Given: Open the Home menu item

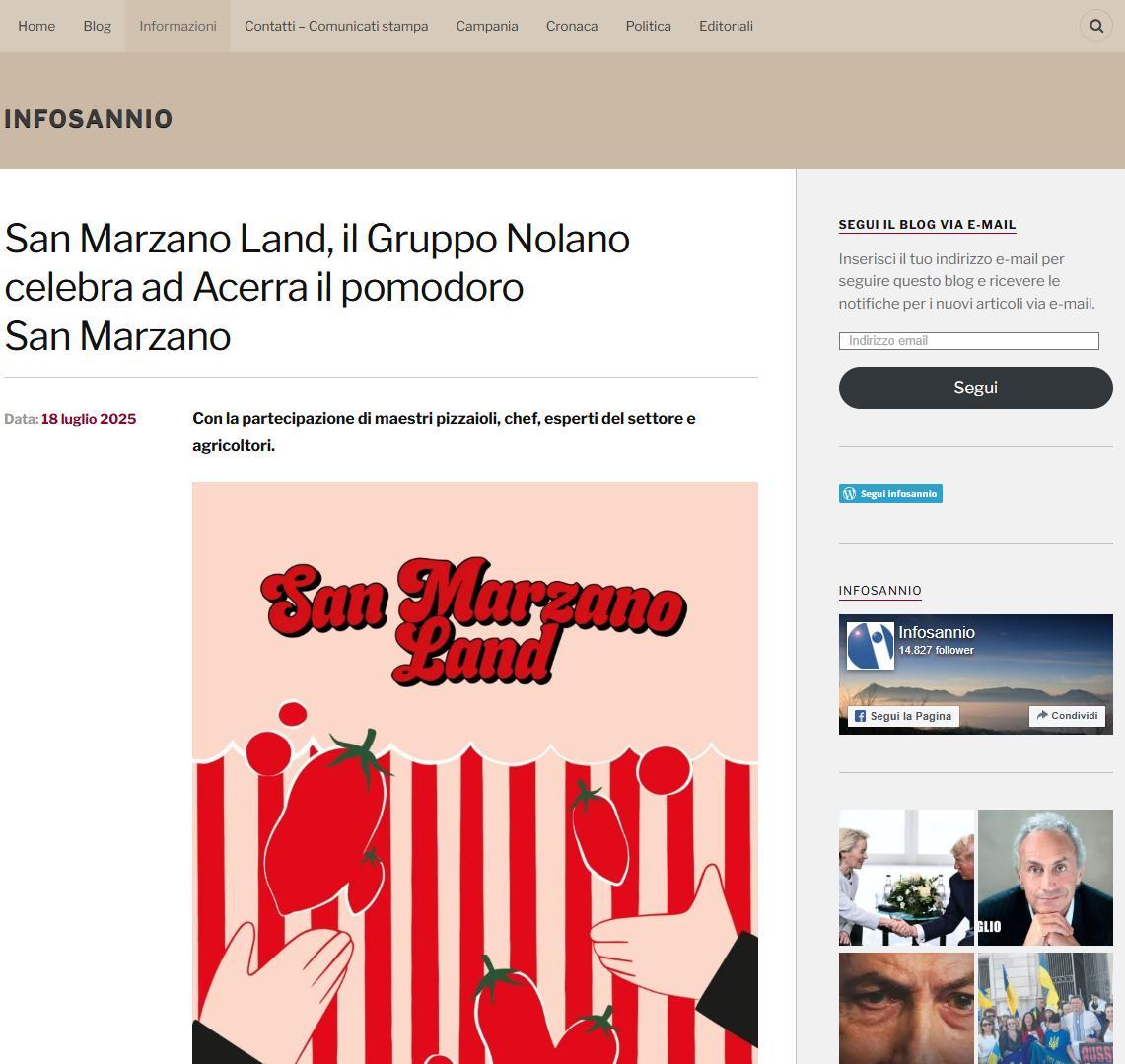Looking at the screenshot, I should click(36, 26).
